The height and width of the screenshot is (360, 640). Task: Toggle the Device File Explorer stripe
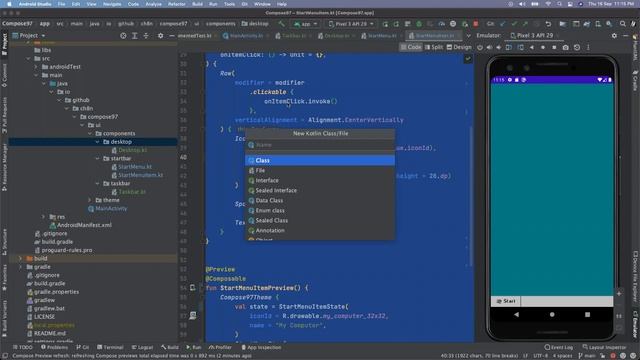(x=636, y=276)
